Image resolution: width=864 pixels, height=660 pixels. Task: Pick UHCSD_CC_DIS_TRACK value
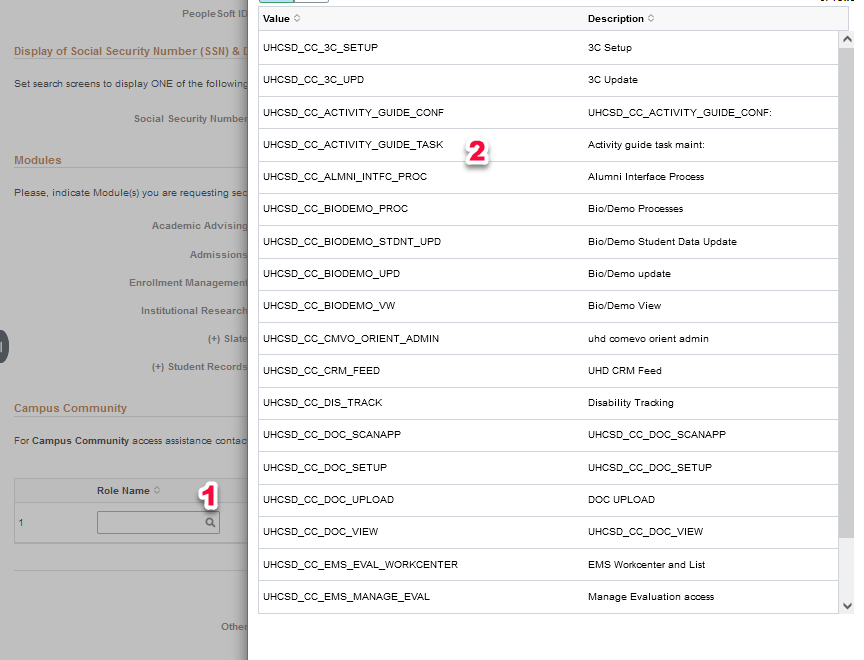(322, 402)
